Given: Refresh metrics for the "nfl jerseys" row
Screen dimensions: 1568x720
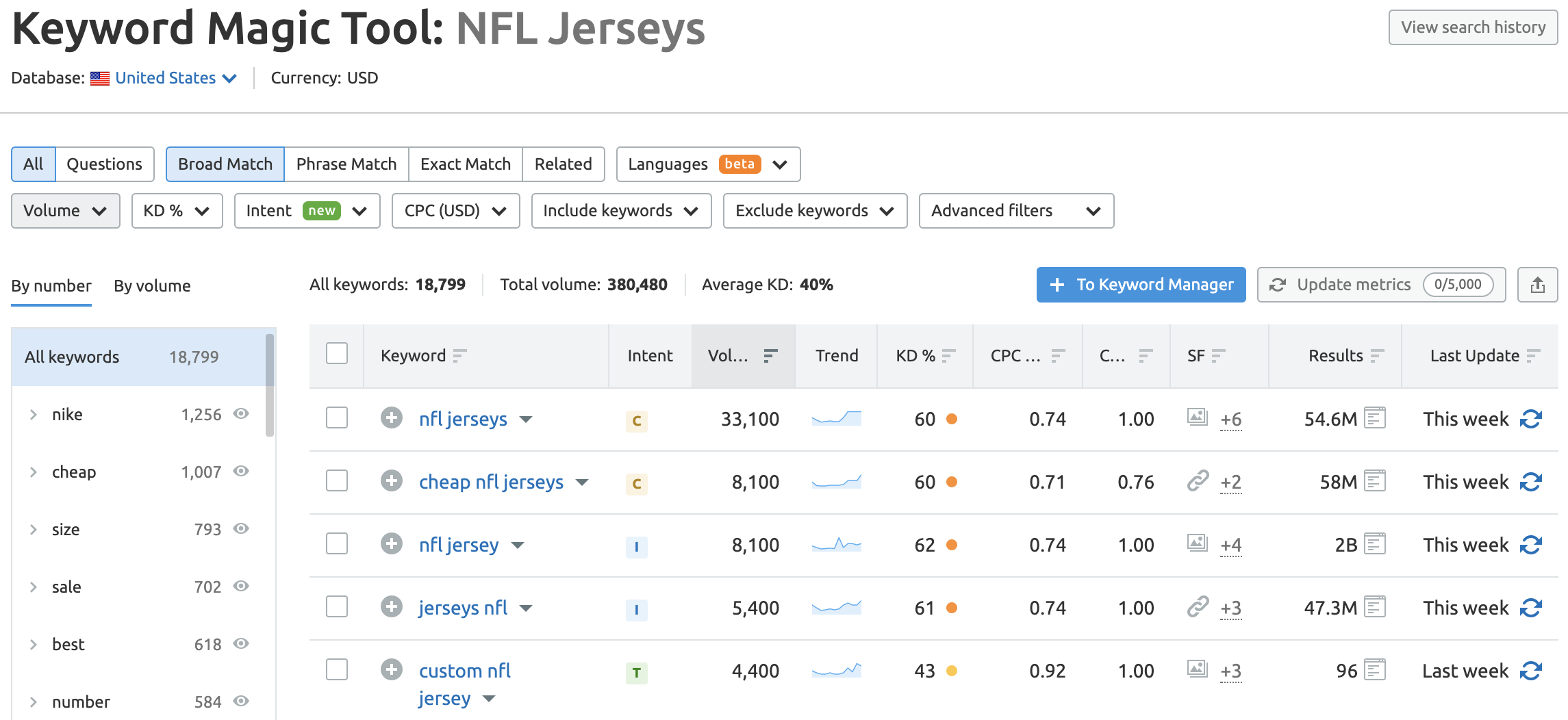Looking at the screenshot, I should [x=1530, y=418].
